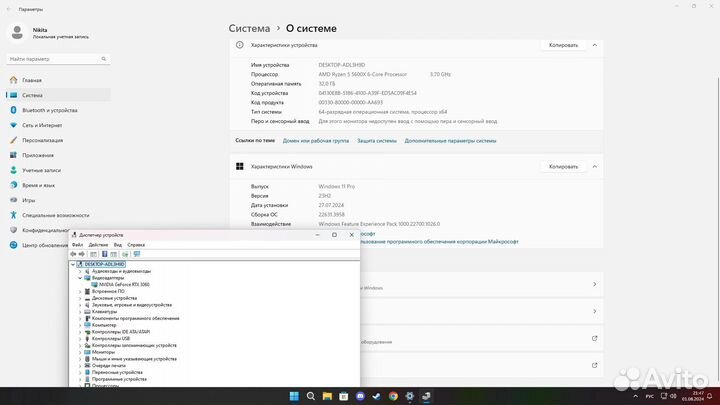
Task: Click AMD Ryzen 5 5600X processor text
Action: click(x=363, y=74)
